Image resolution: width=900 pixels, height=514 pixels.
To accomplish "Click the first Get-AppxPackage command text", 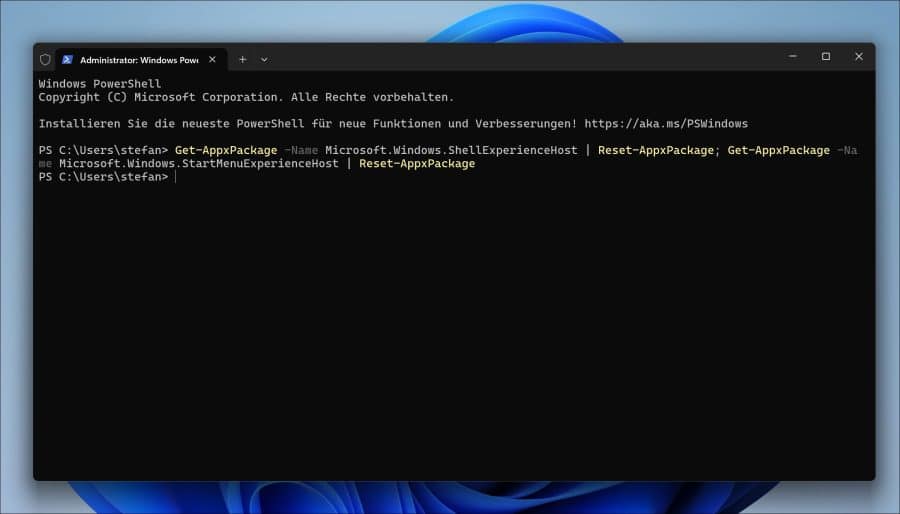I will [226, 150].
